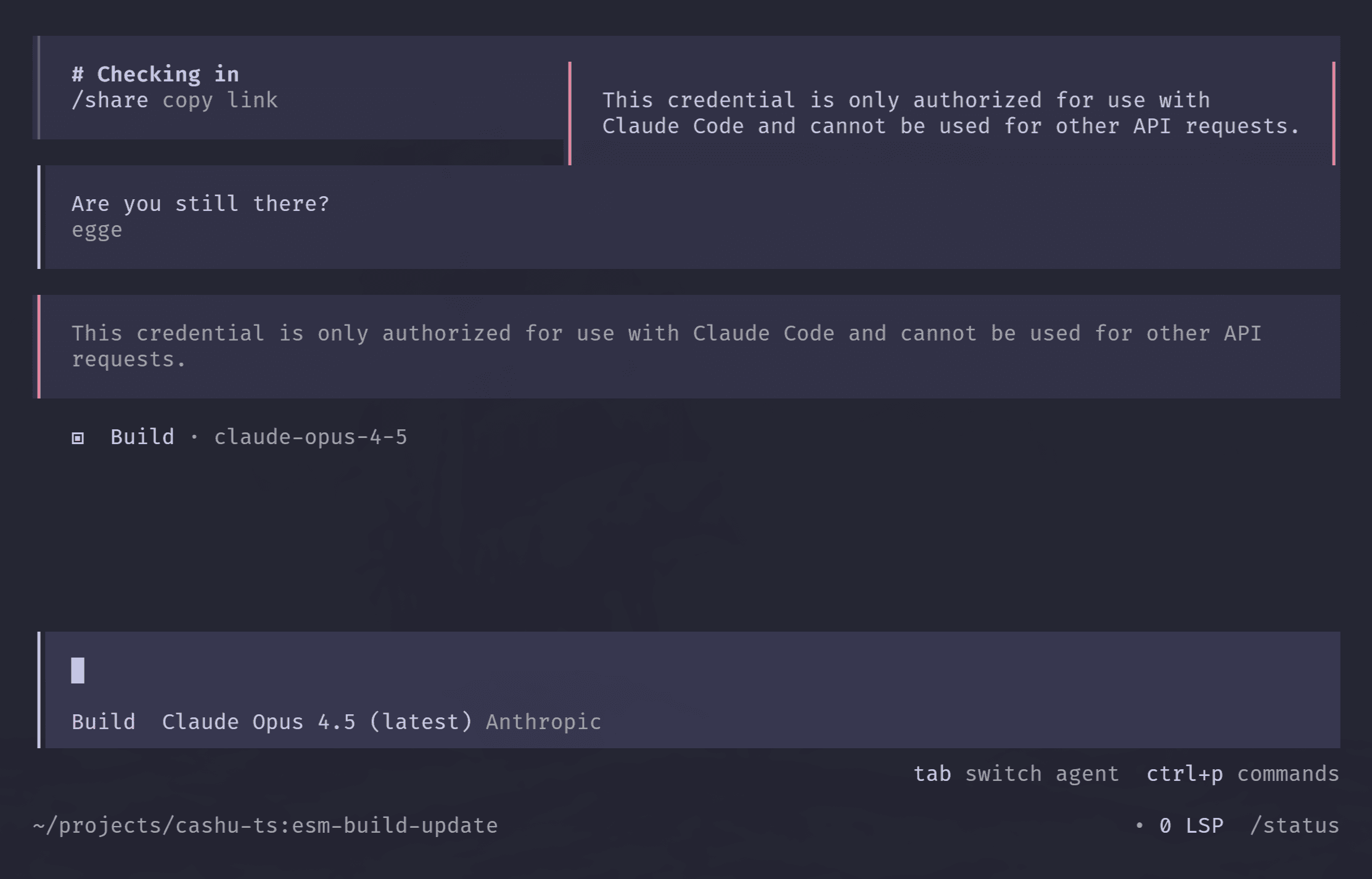This screenshot has height=879, width=1372.
Task: Click the Anthropic provider label
Action: tap(543, 722)
